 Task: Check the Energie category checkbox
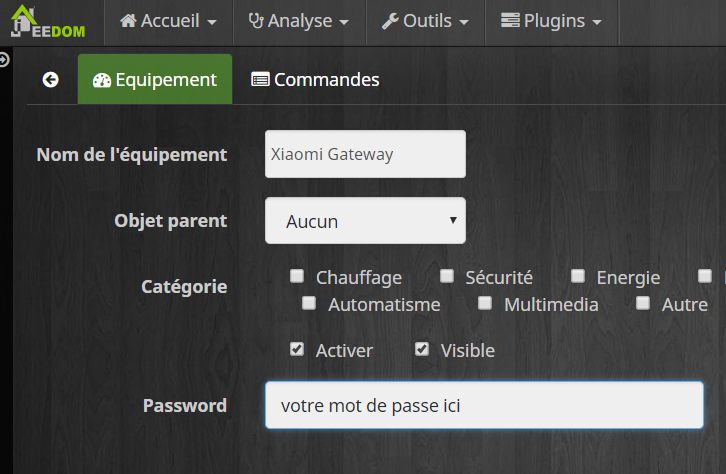[x=578, y=276]
